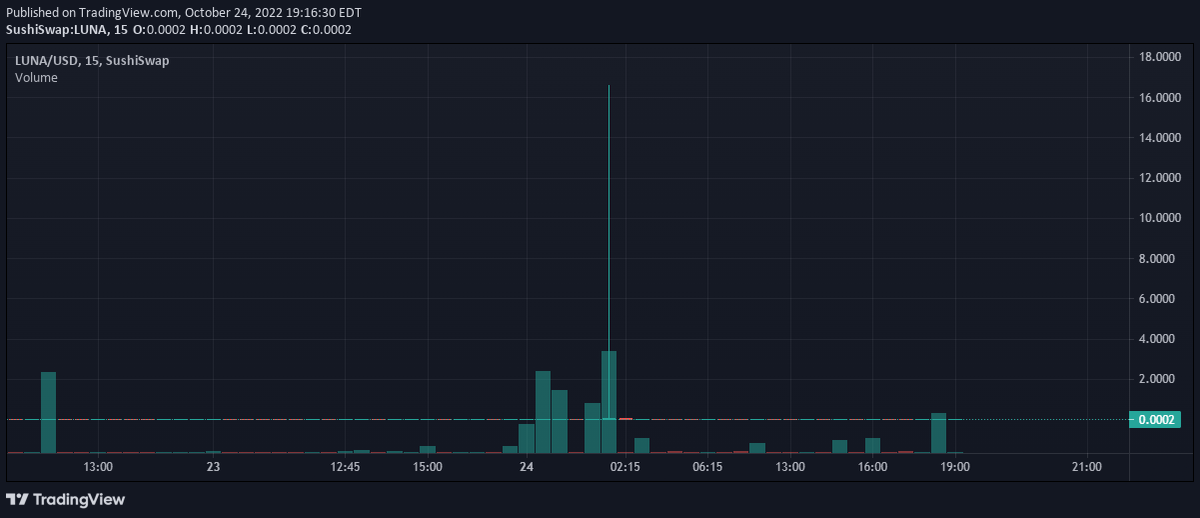Click the 19:00 time axis label
1200x518 pixels.
click(x=954, y=467)
